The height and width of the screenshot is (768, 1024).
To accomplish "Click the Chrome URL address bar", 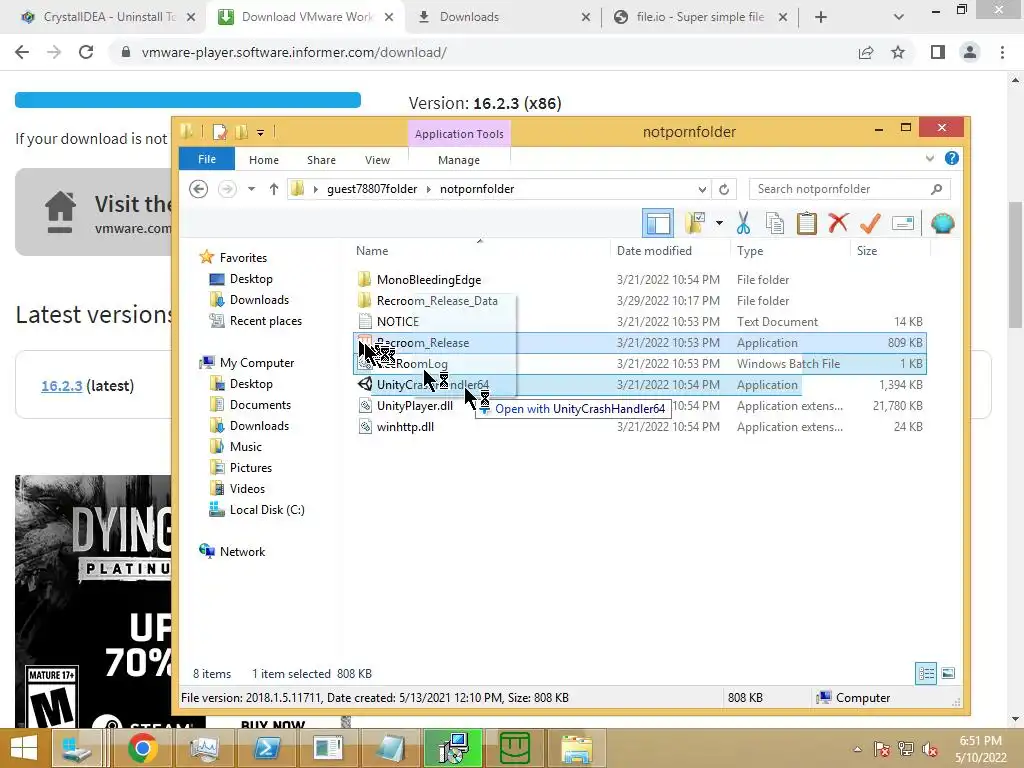I will pos(483,52).
